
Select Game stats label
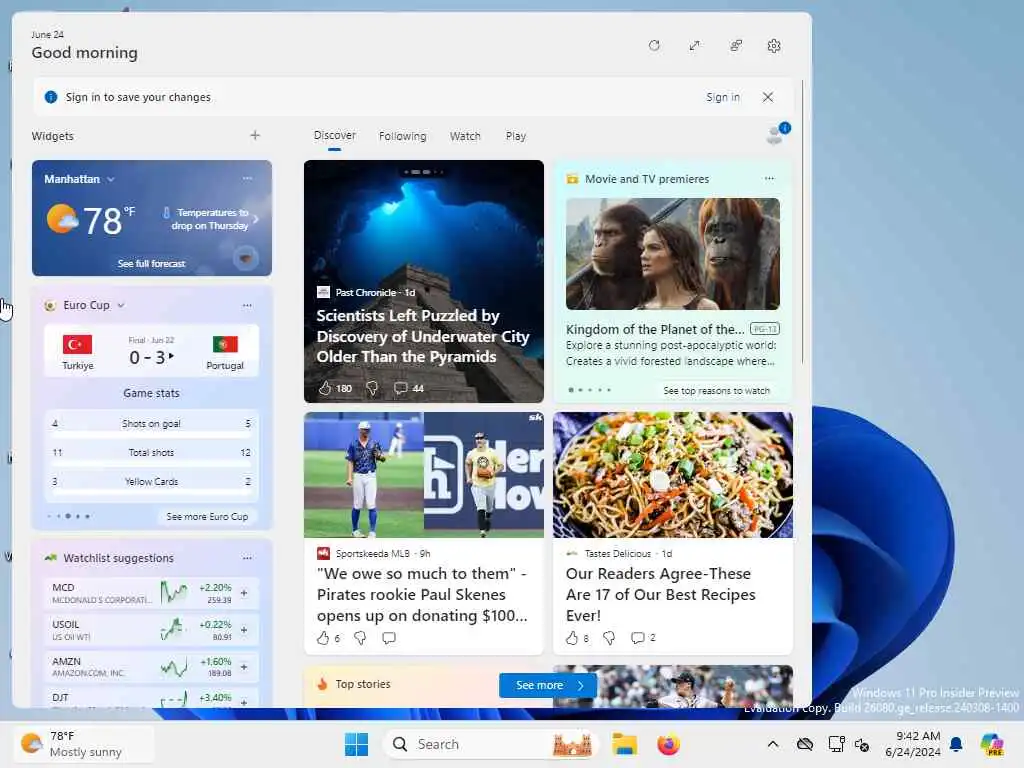[152, 392]
